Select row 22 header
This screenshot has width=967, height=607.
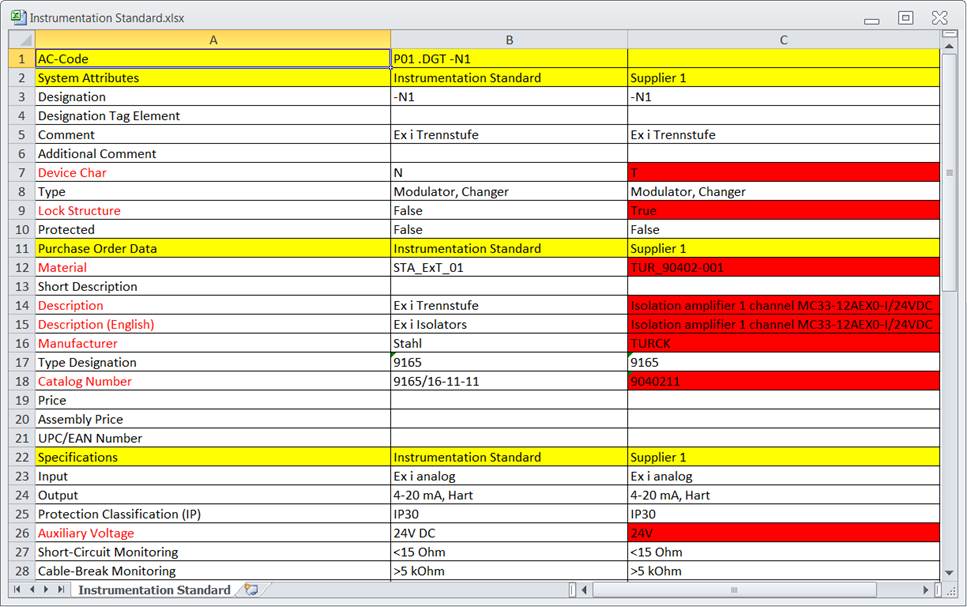coord(22,457)
